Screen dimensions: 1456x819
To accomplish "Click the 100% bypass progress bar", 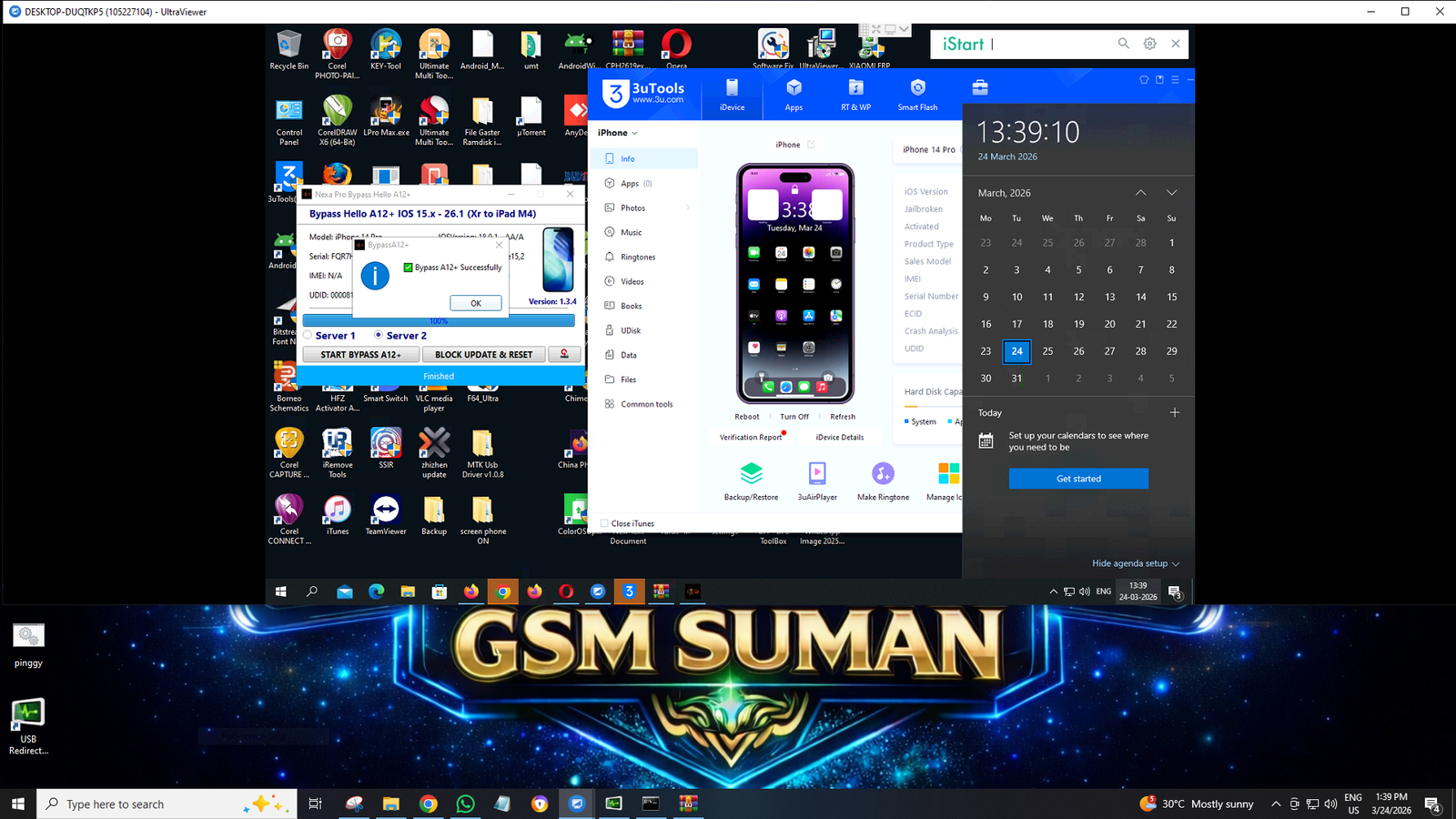I will click(438, 320).
